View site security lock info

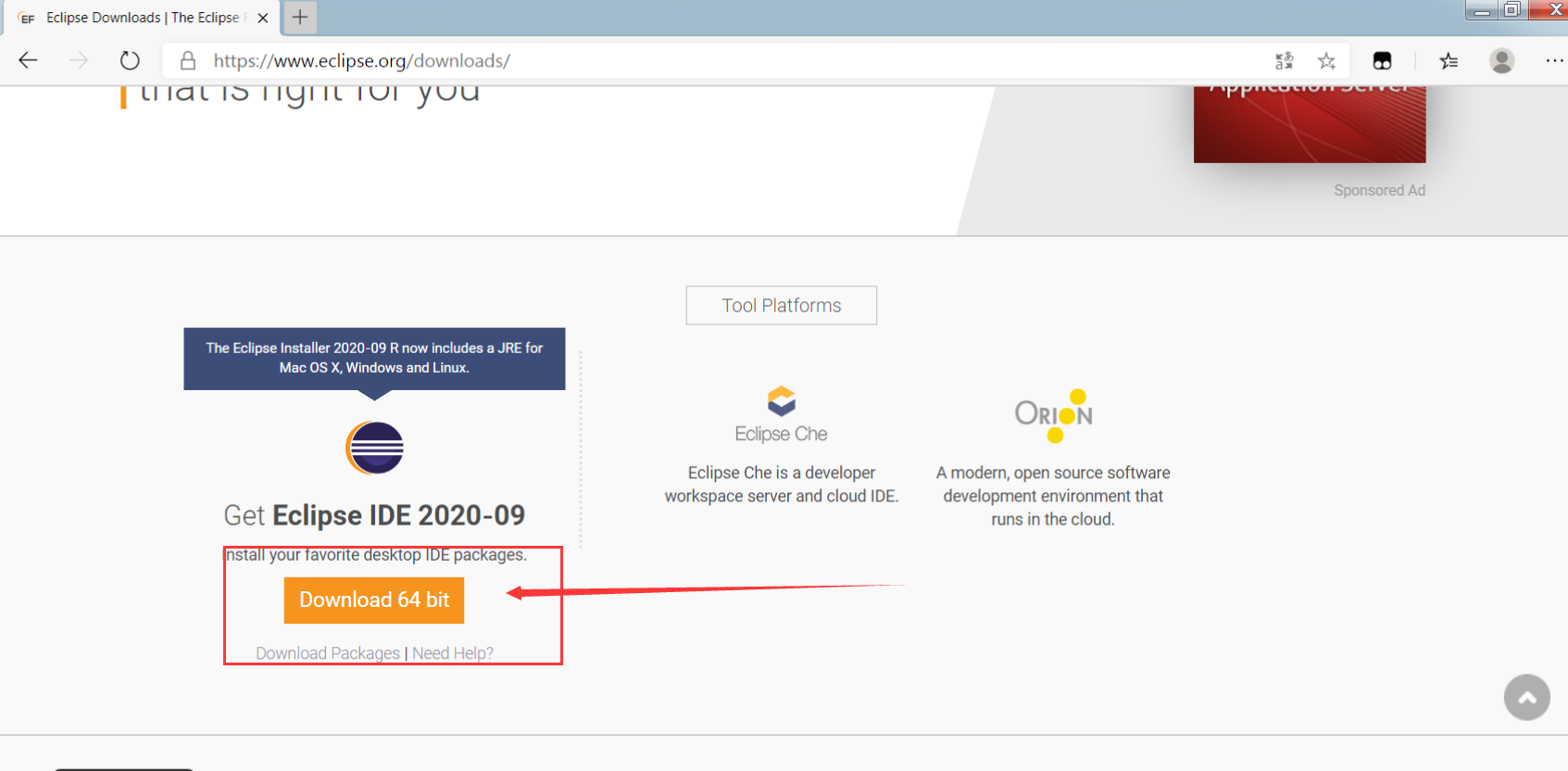coord(188,61)
